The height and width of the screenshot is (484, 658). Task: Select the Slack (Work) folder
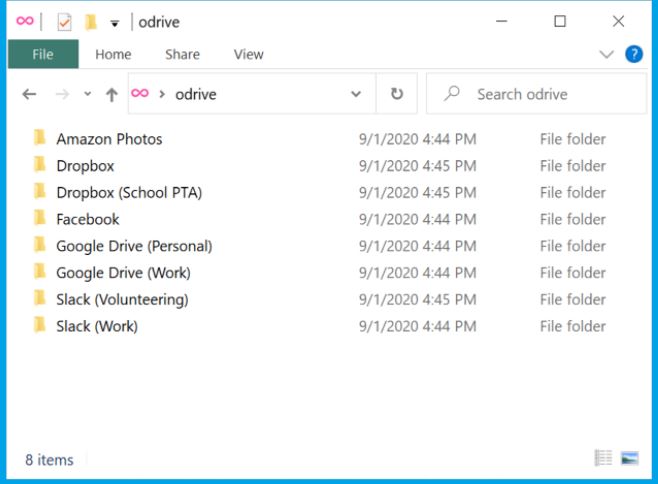97,326
